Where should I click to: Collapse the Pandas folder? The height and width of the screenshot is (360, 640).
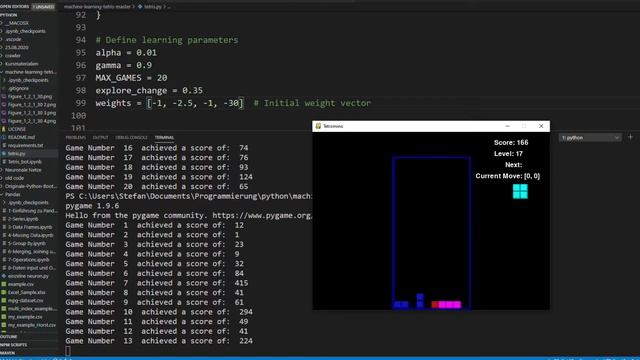tap(13, 194)
